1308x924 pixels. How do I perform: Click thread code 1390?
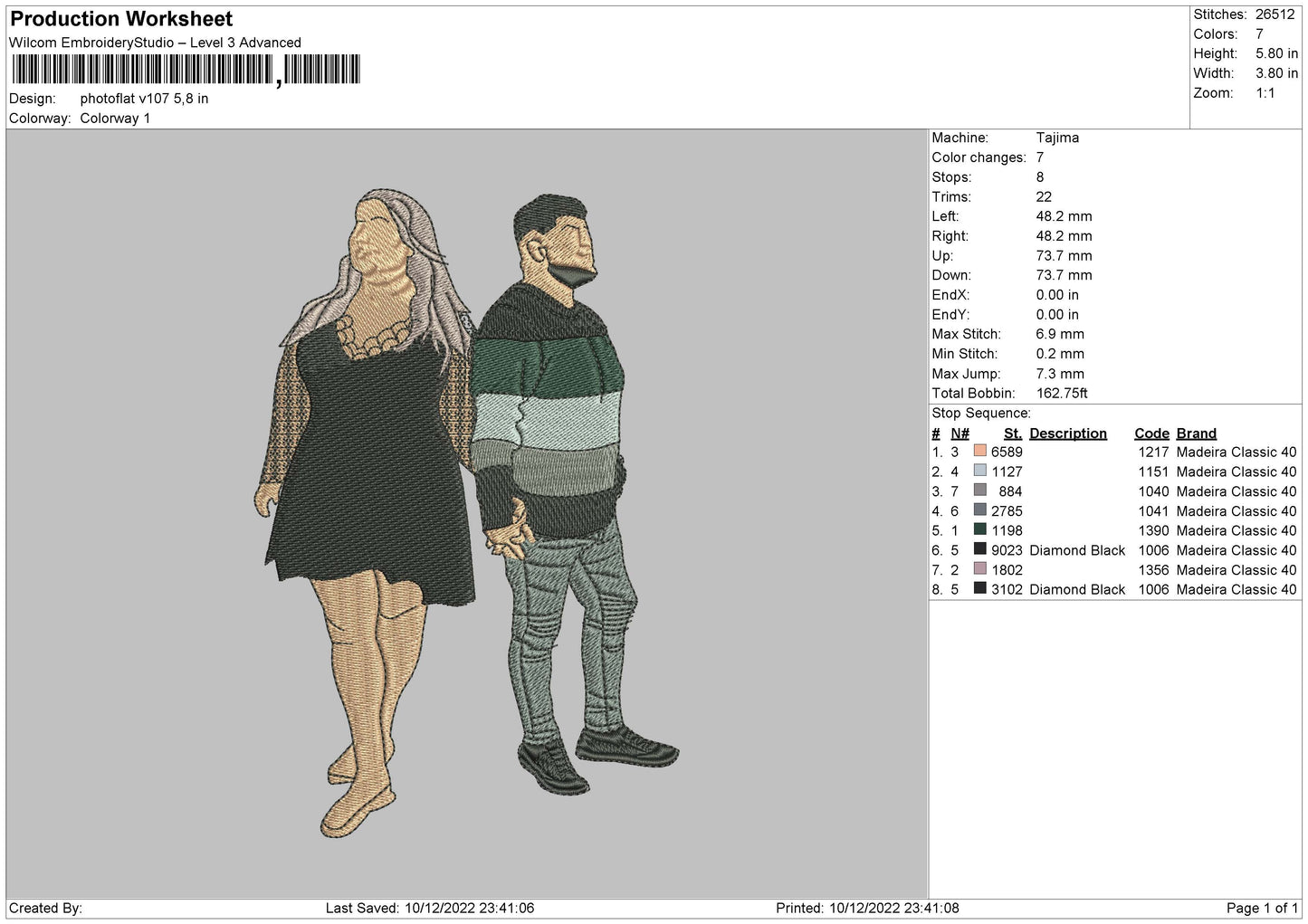(1153, 530)
